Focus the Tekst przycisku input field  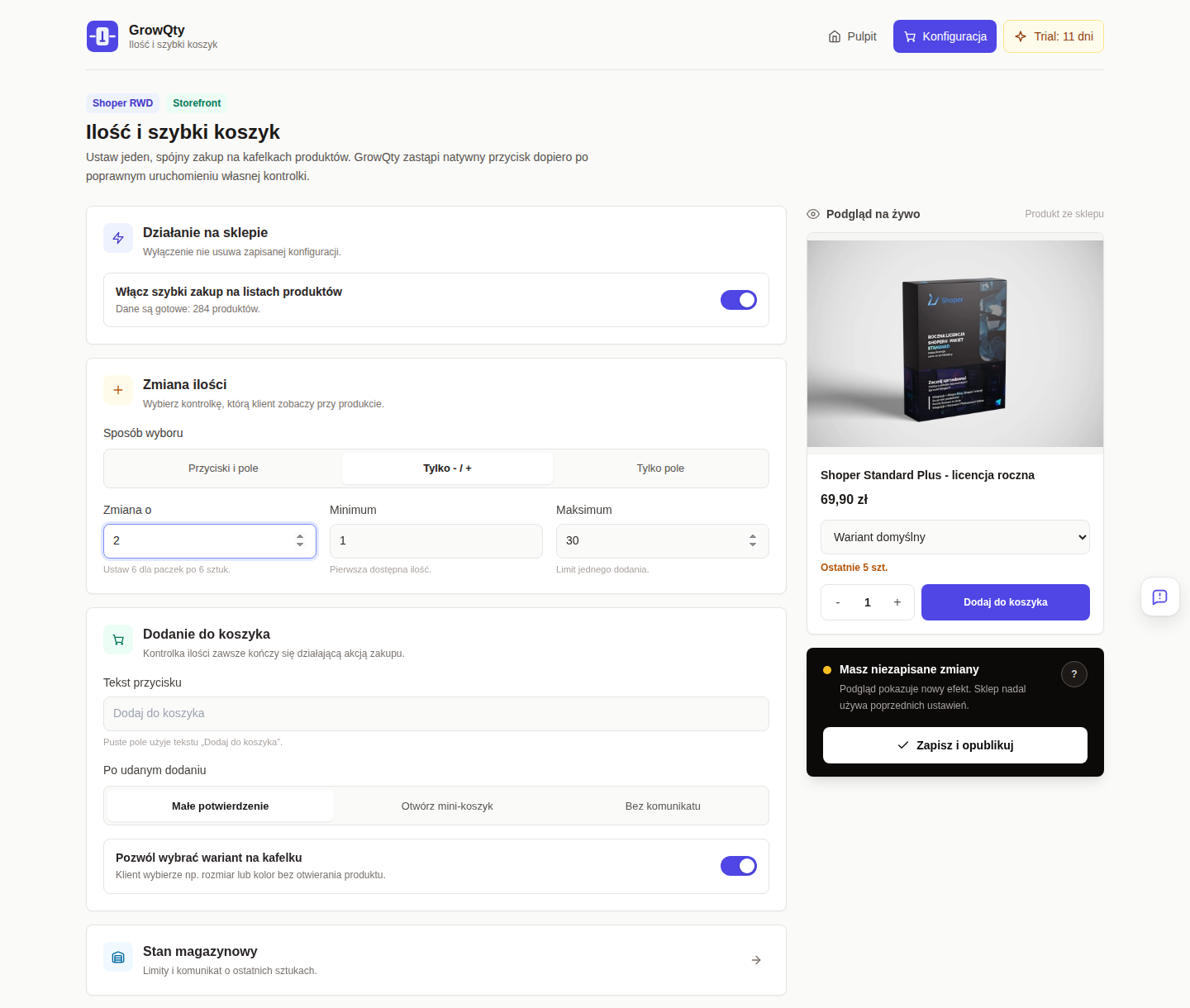(436, 714)
